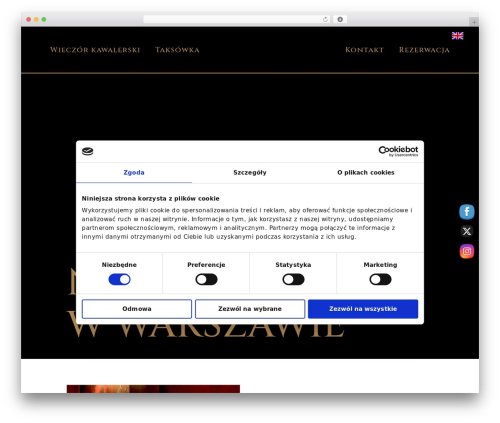Screen dimensions: 500x423
Task: Reload page using browser refresh icon
Action: coord(325,20)
